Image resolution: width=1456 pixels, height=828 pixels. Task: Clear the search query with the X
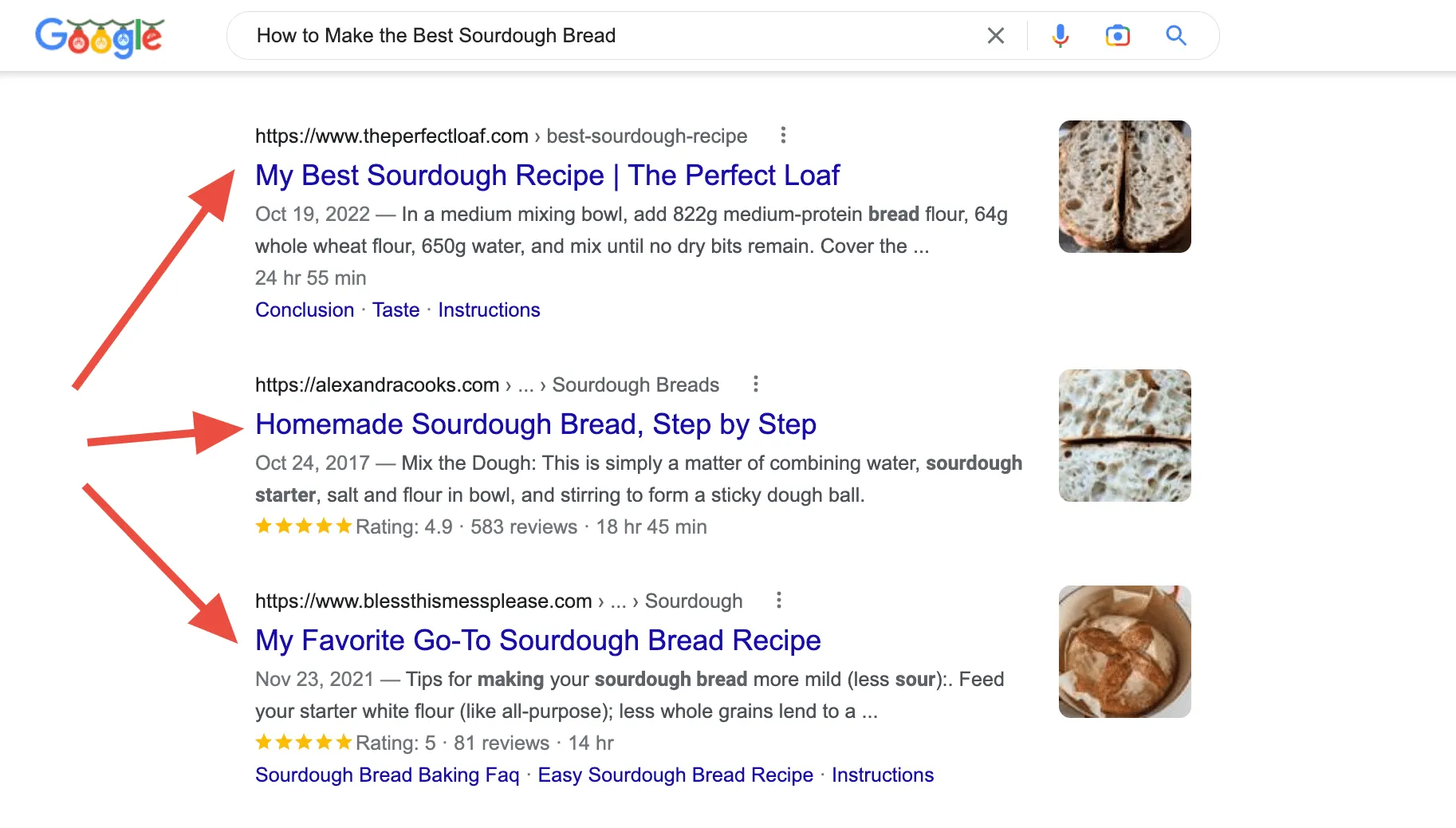995,35
